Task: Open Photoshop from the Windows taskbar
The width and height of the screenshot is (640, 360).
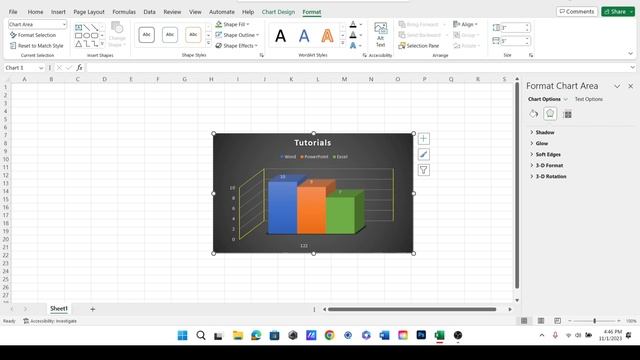Action: pyautogui.click(x=421, y=335)
